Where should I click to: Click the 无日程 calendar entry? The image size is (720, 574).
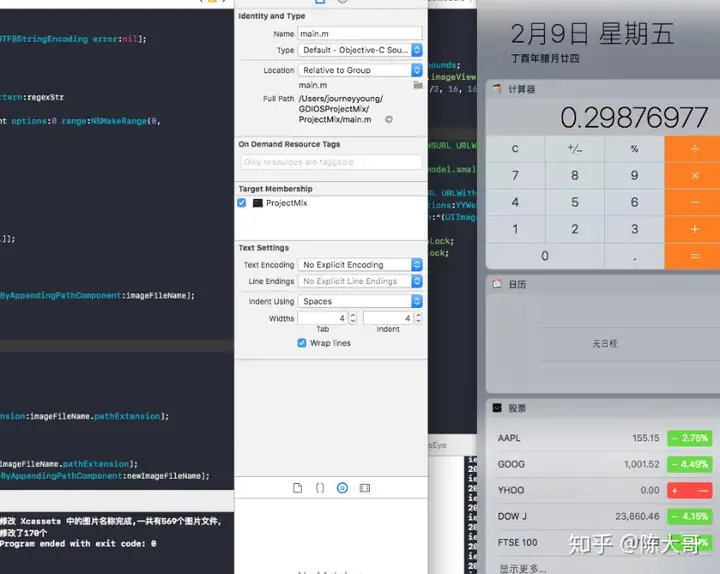click(x=604, y=343)
